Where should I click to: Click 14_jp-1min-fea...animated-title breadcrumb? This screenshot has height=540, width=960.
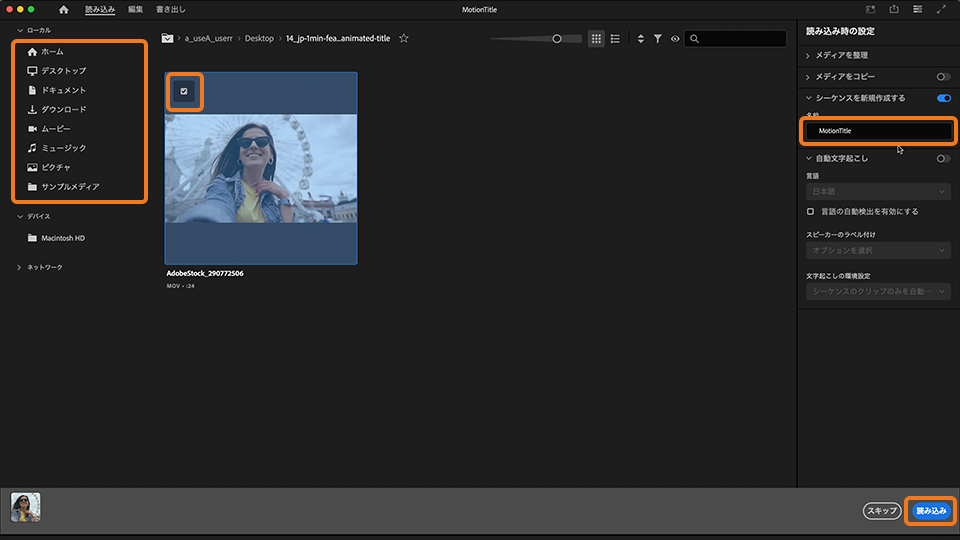[338, 38]
